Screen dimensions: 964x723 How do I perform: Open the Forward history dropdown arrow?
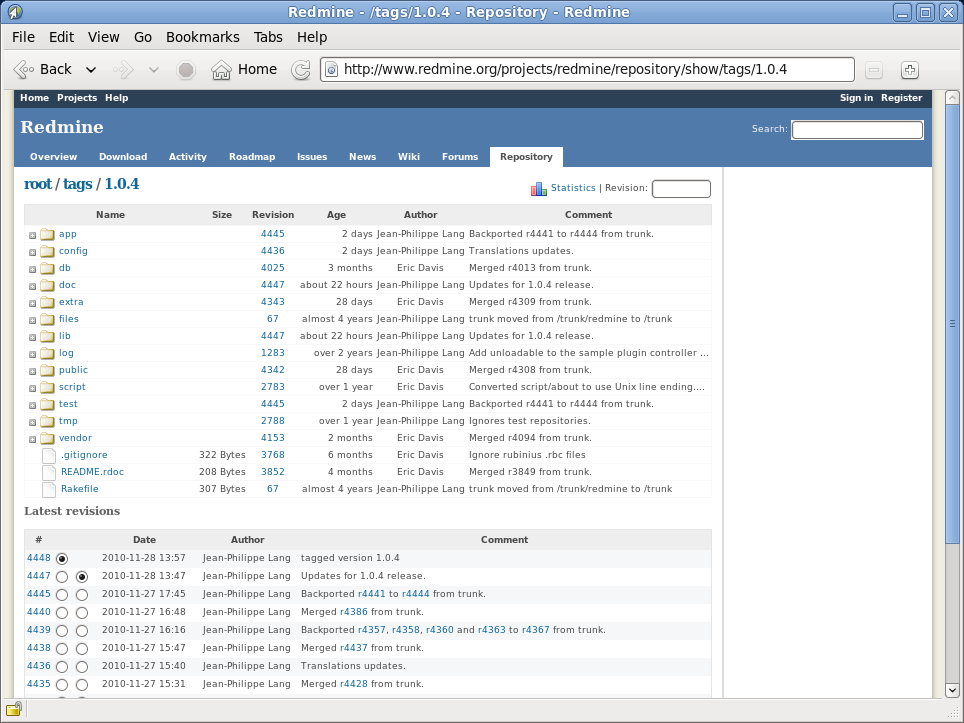pos(154,69)
